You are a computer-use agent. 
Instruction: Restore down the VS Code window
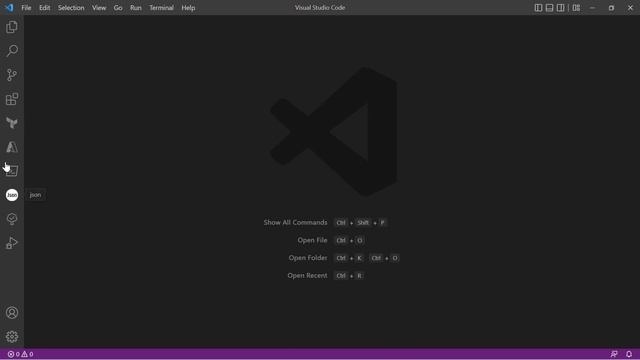tap(611, 8)
